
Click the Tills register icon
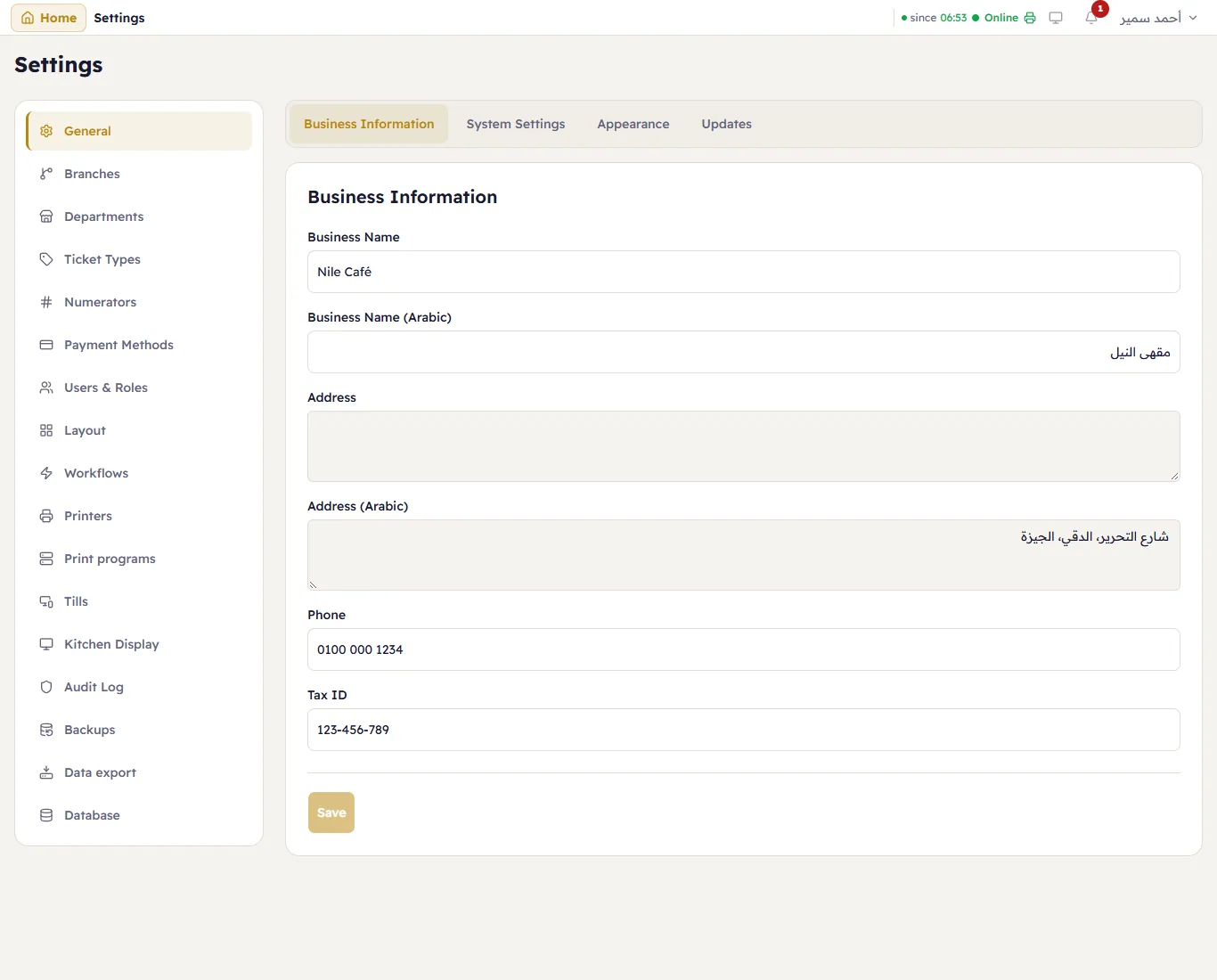46,601
